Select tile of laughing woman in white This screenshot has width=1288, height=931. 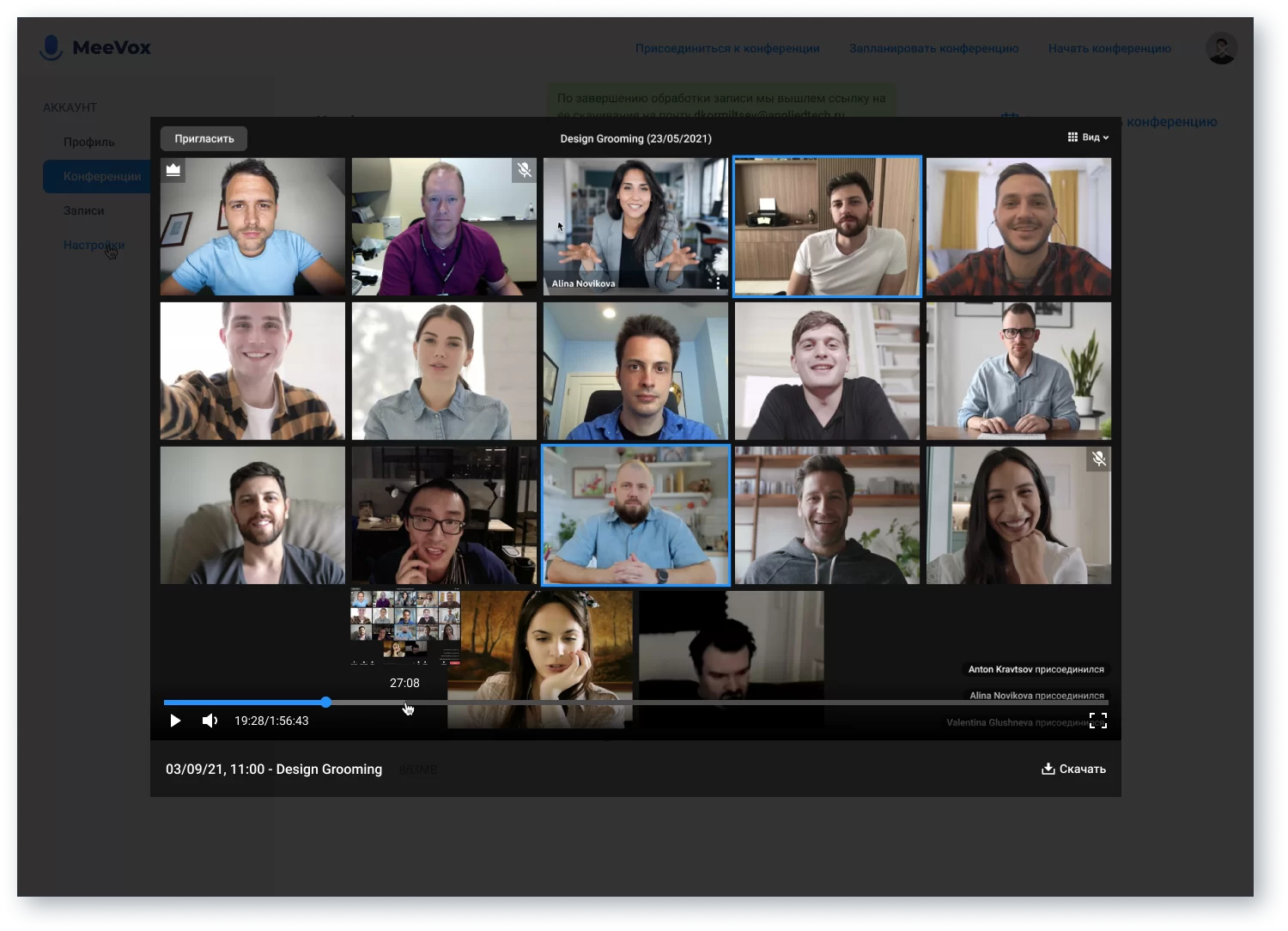(1018, 515)
